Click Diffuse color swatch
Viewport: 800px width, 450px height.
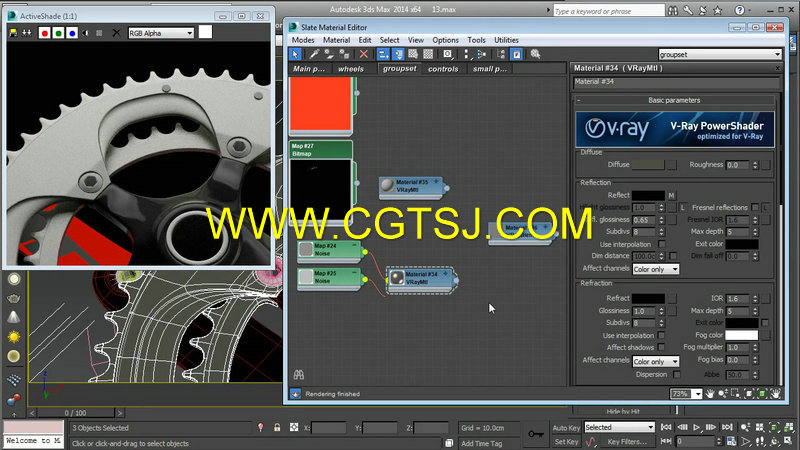coord(648,164)
